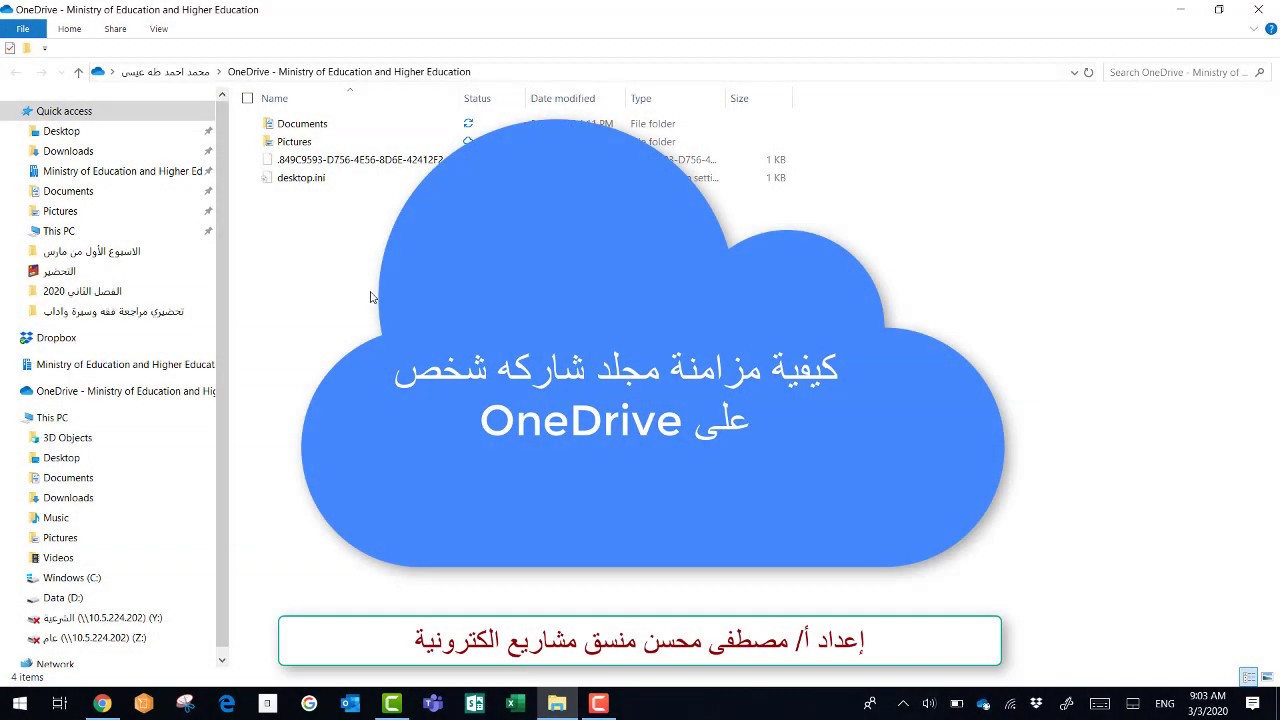1280x720 pixels.
Task: Select the desktop.ini file
Action: (301, 178)
